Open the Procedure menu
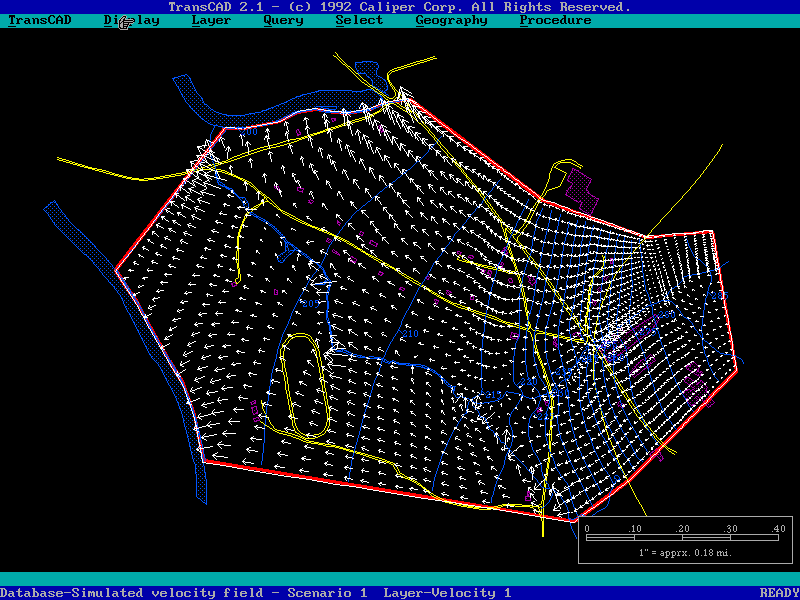Screen dimensions: 800x600 coord(555,20)
